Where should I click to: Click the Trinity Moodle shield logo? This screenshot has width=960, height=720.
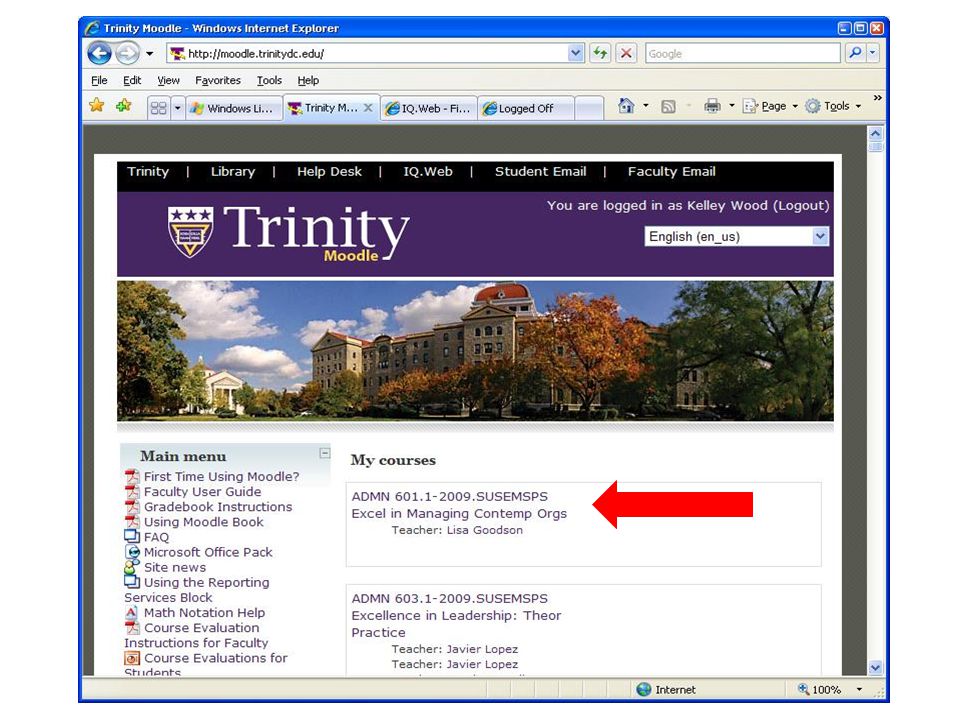tap(190, 231)
